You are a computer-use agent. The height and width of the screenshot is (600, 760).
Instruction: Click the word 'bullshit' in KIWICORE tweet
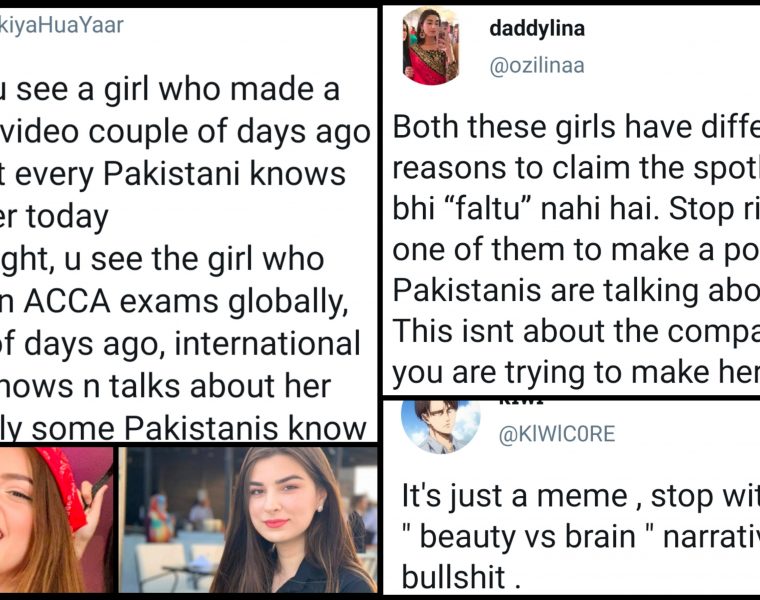pyautogui.click(x=454, y=577)
